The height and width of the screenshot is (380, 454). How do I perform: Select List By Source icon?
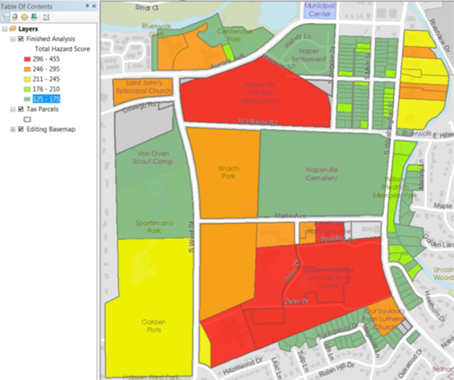pyautogui.click(x=15, y=17)
